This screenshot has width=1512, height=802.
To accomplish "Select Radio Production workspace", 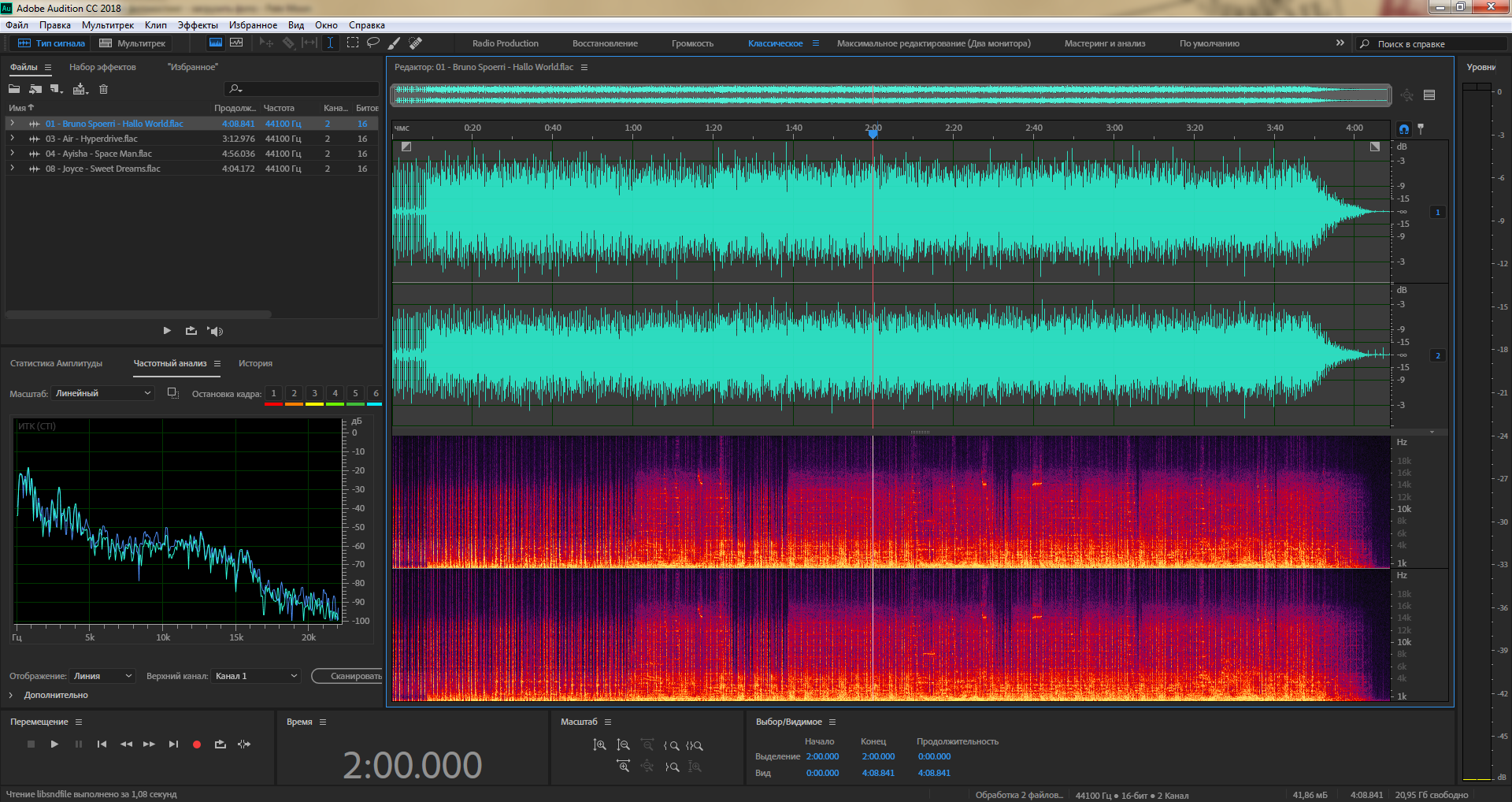I will click(506, 43).
